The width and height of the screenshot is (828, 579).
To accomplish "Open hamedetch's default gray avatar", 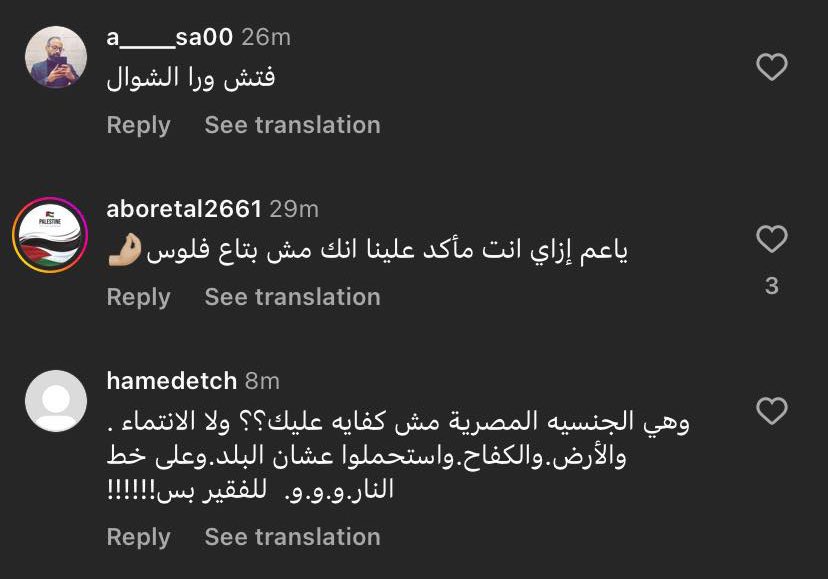I will click(55, 402).
